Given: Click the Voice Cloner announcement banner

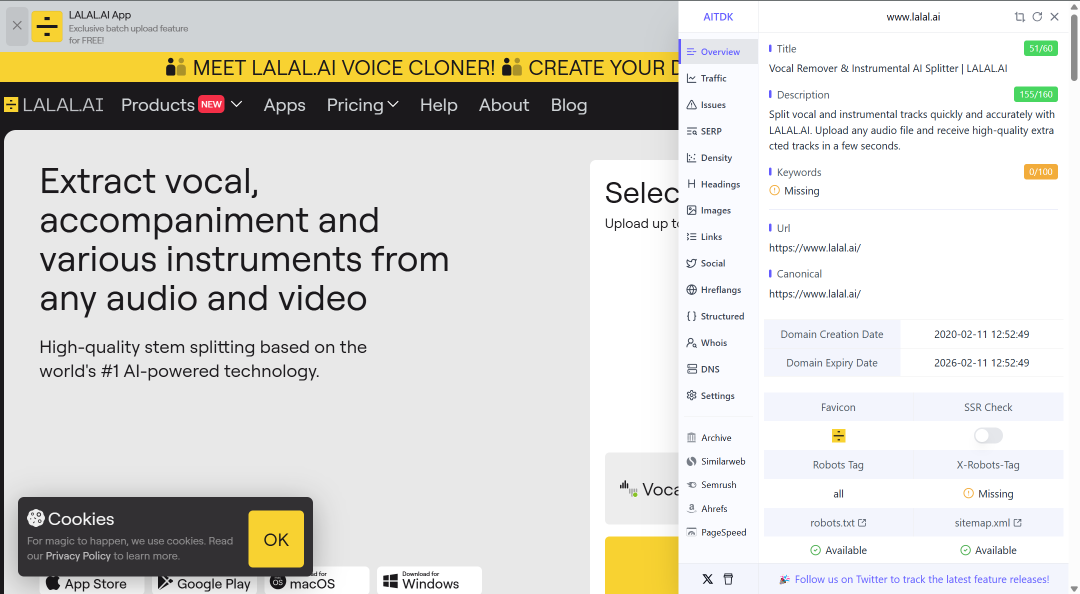Looking at the screenshot, I should pyautogui.click(x=339, y=68).
